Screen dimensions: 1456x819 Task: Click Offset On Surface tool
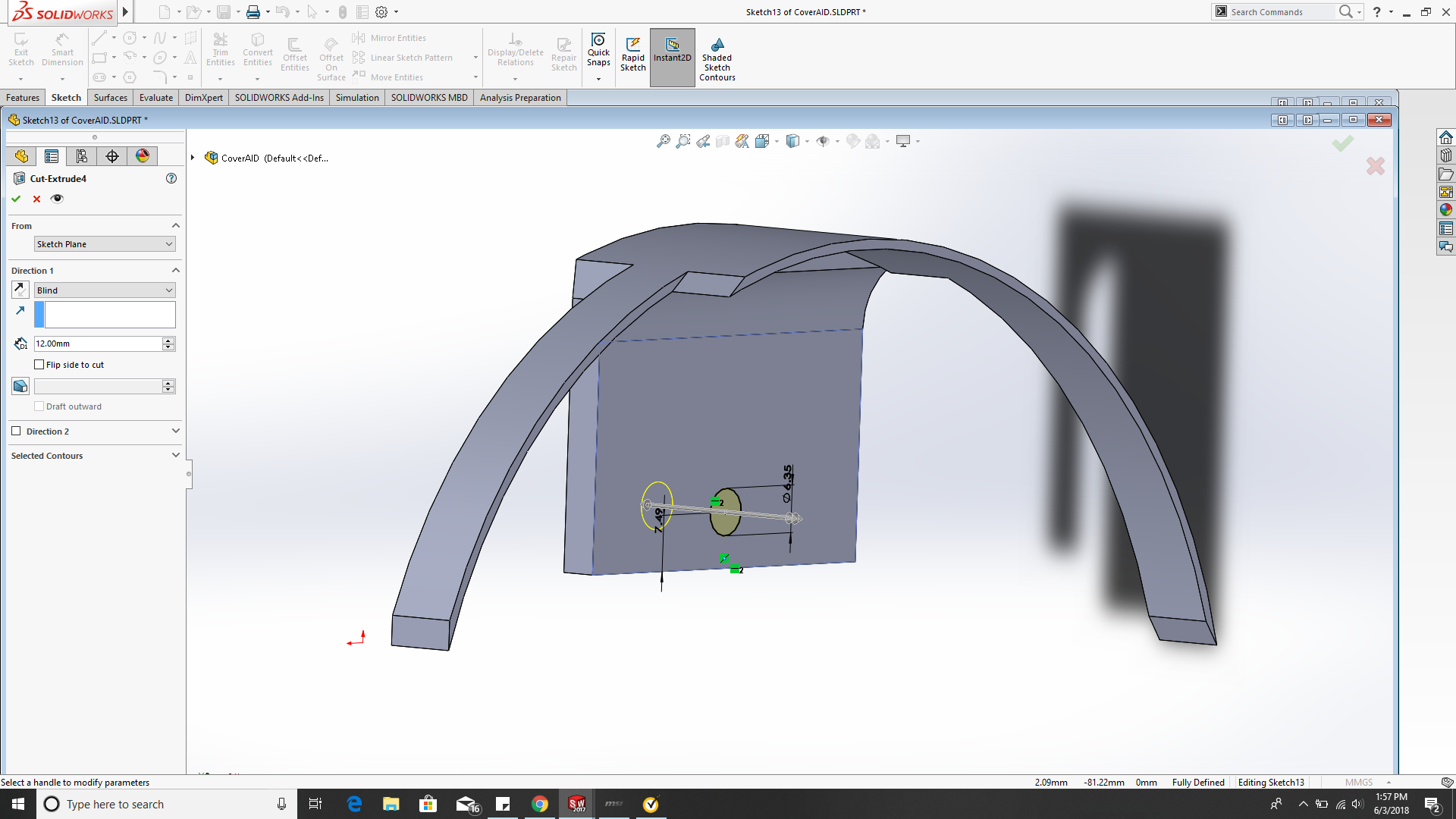click(331, 59)
